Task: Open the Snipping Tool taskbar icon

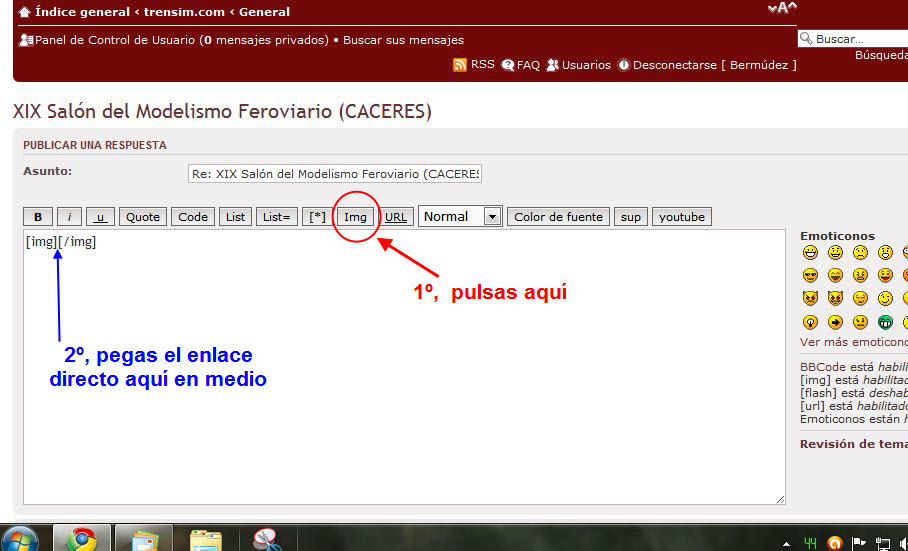Action: tap(265, 540)
